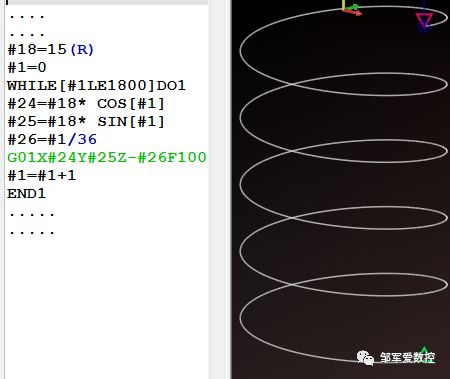Click the "#26=#1/36" line
Image resolution: width=450 pixels, height=379 pixels.
52,140
